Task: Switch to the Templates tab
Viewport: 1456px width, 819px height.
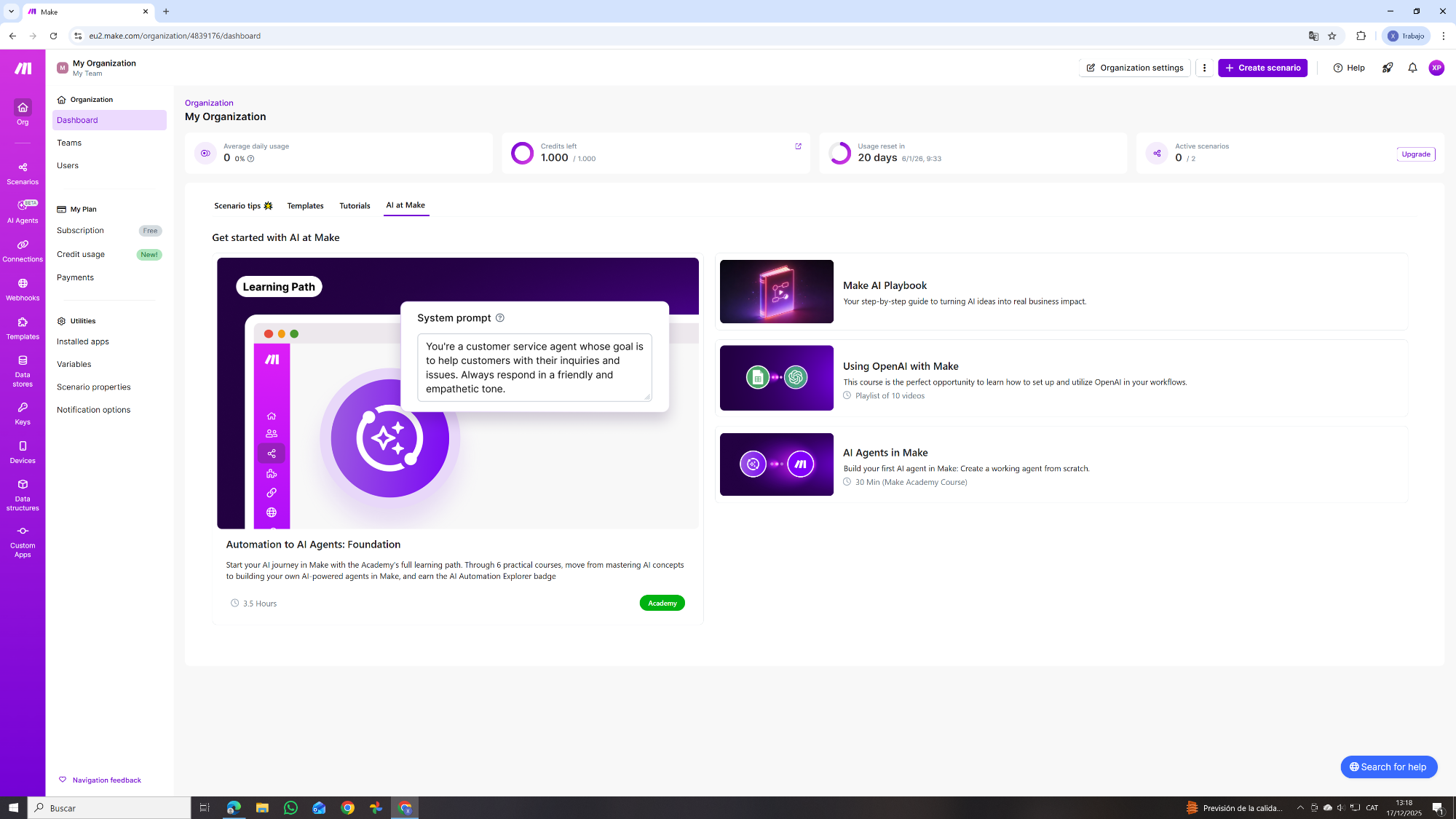Action: point(305,206)
